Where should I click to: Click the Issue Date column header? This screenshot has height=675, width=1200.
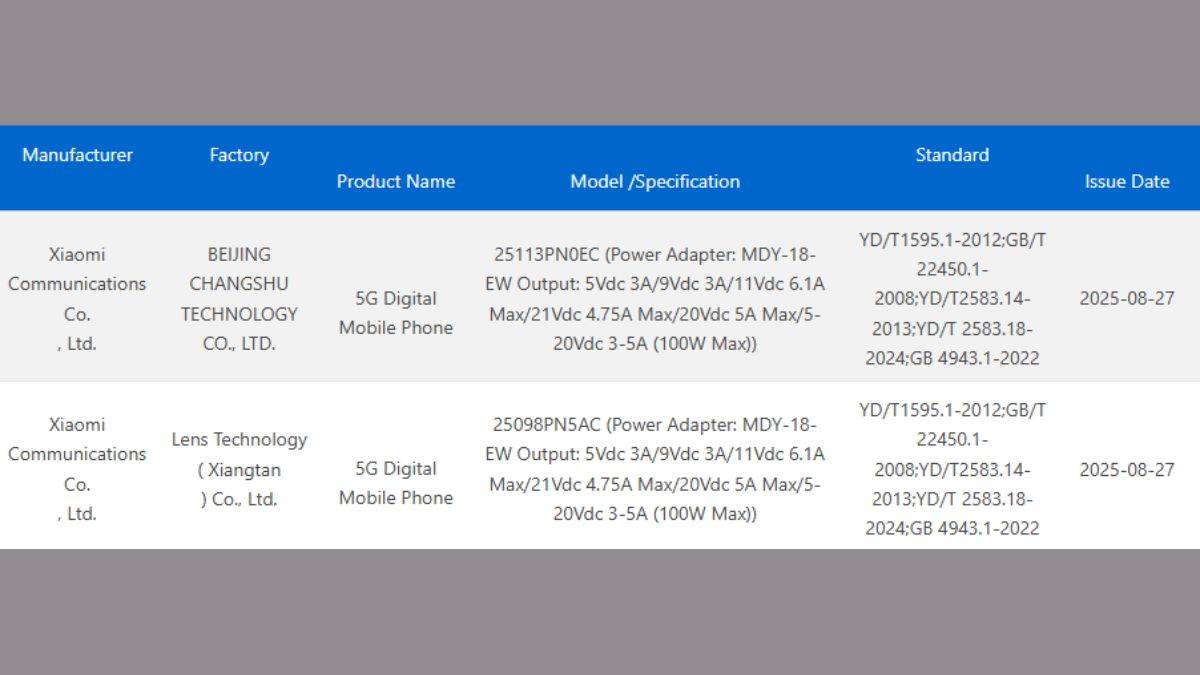tap(1127, 181)
